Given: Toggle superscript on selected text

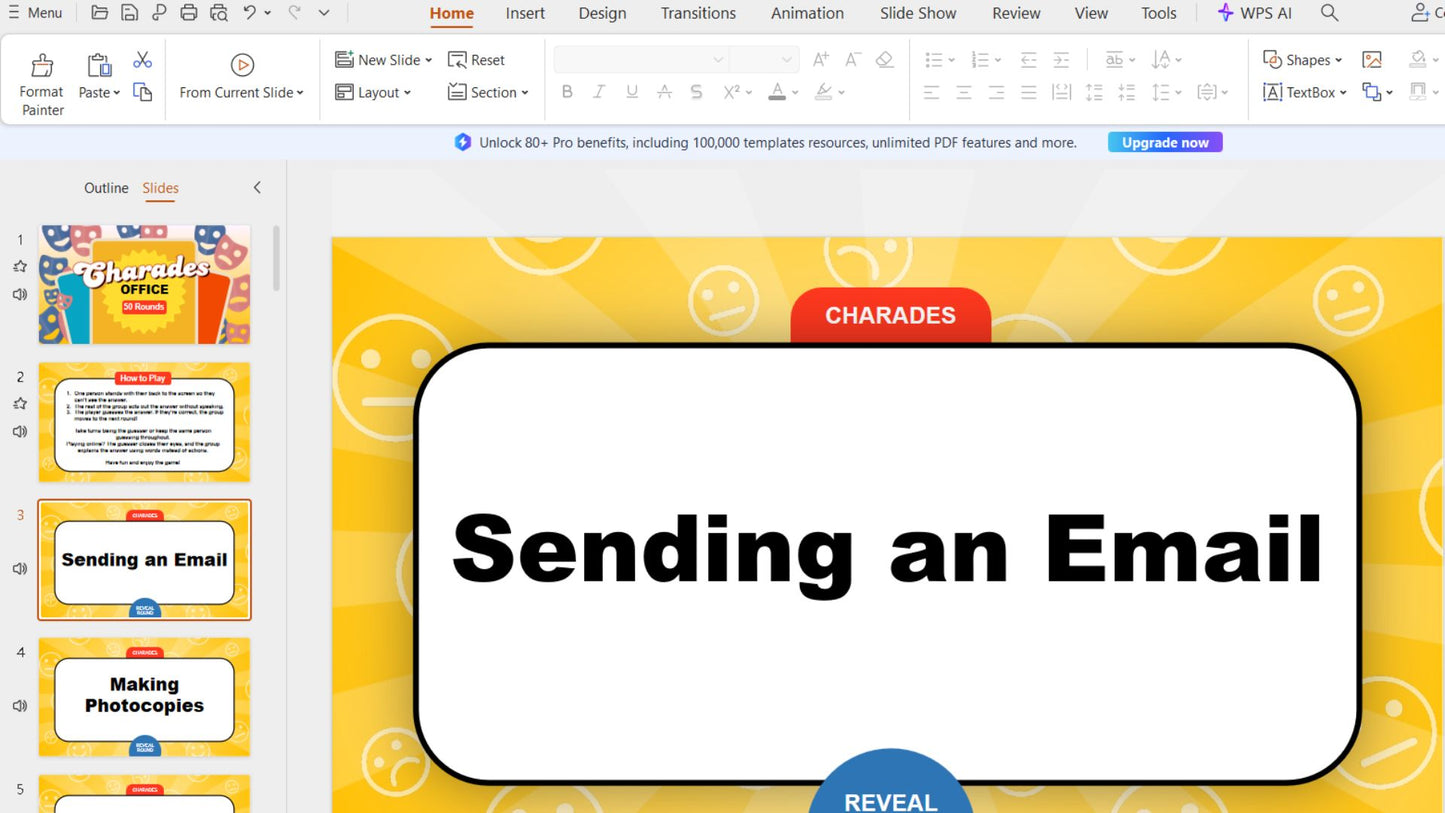Looking at the screenshot, I should 731,92.
